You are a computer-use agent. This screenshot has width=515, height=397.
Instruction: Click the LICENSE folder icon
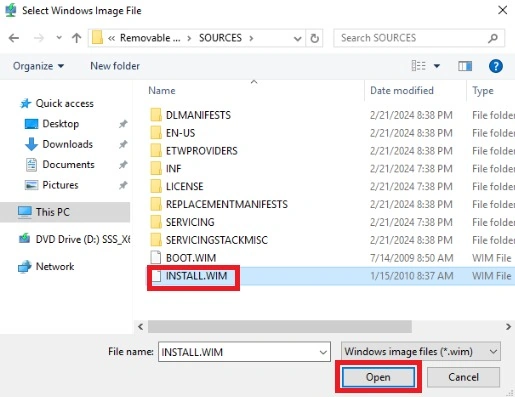pos(156,186)
